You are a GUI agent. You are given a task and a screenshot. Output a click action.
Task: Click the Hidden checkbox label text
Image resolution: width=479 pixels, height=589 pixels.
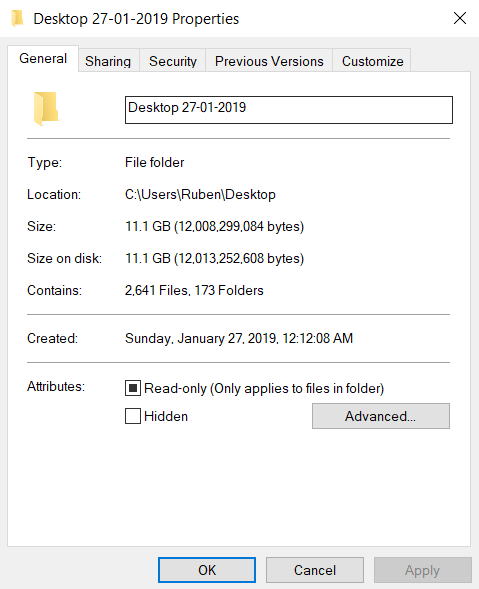(166, 416)
